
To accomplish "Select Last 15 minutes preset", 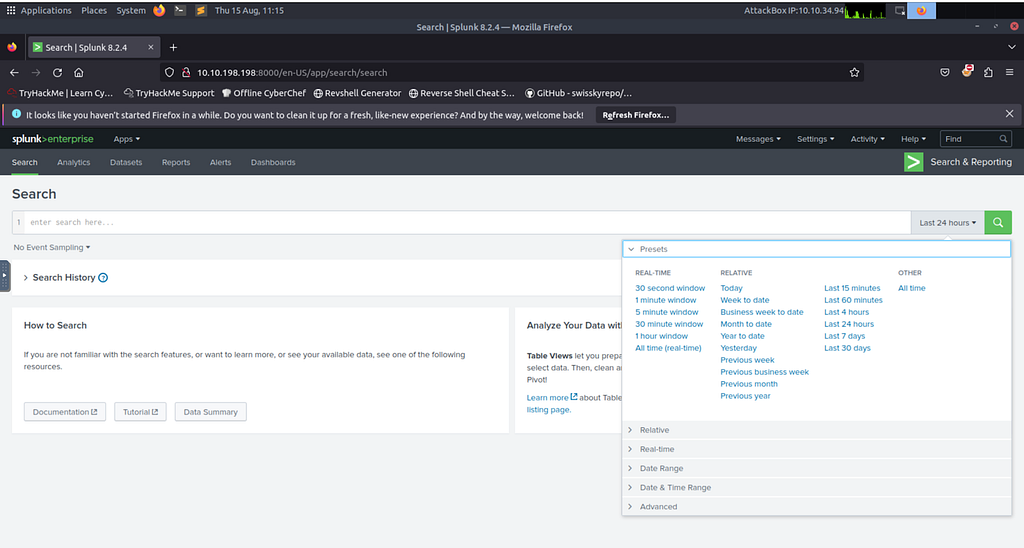I will click(852, 288).
